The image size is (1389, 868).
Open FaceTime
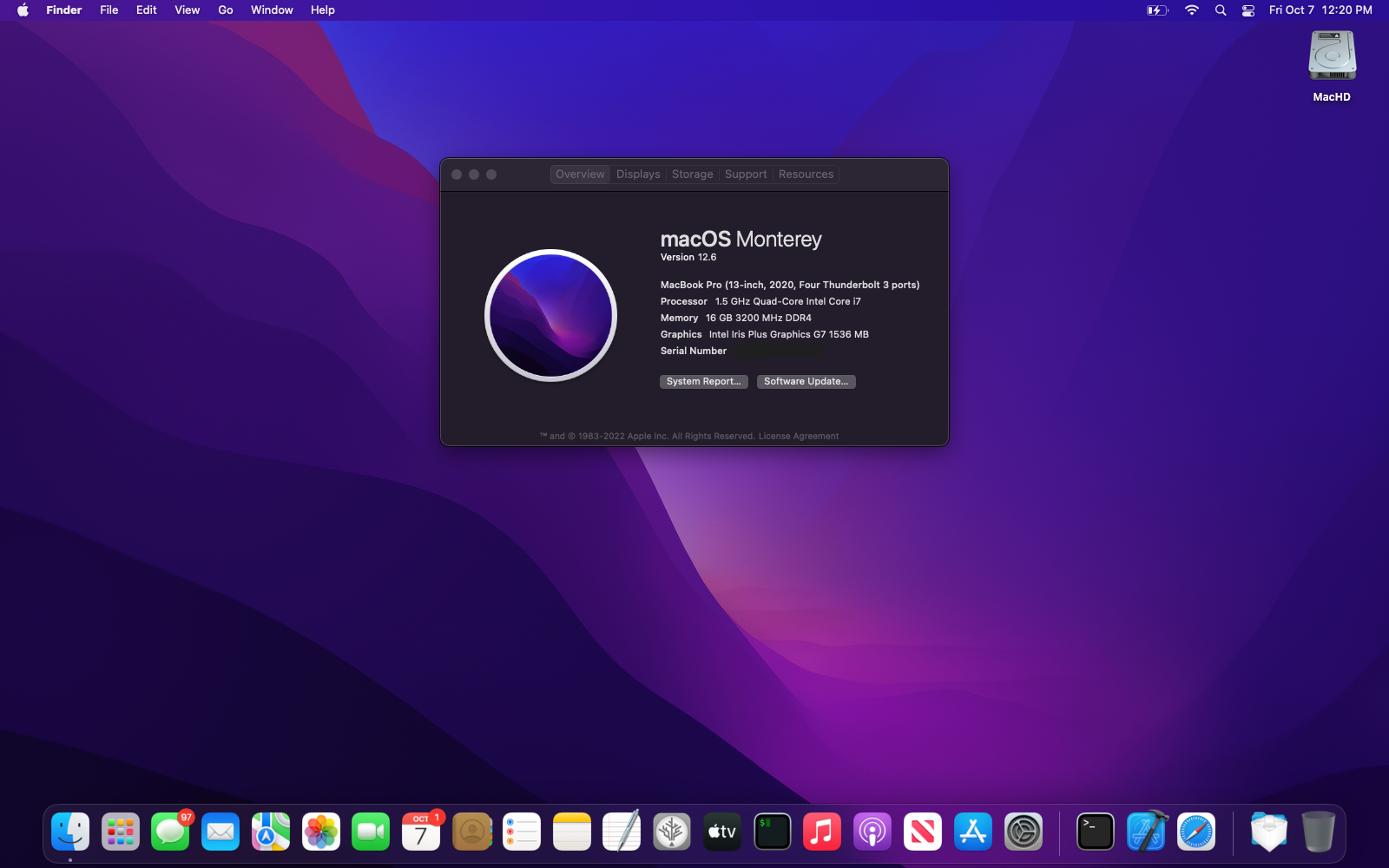point(371,832)
